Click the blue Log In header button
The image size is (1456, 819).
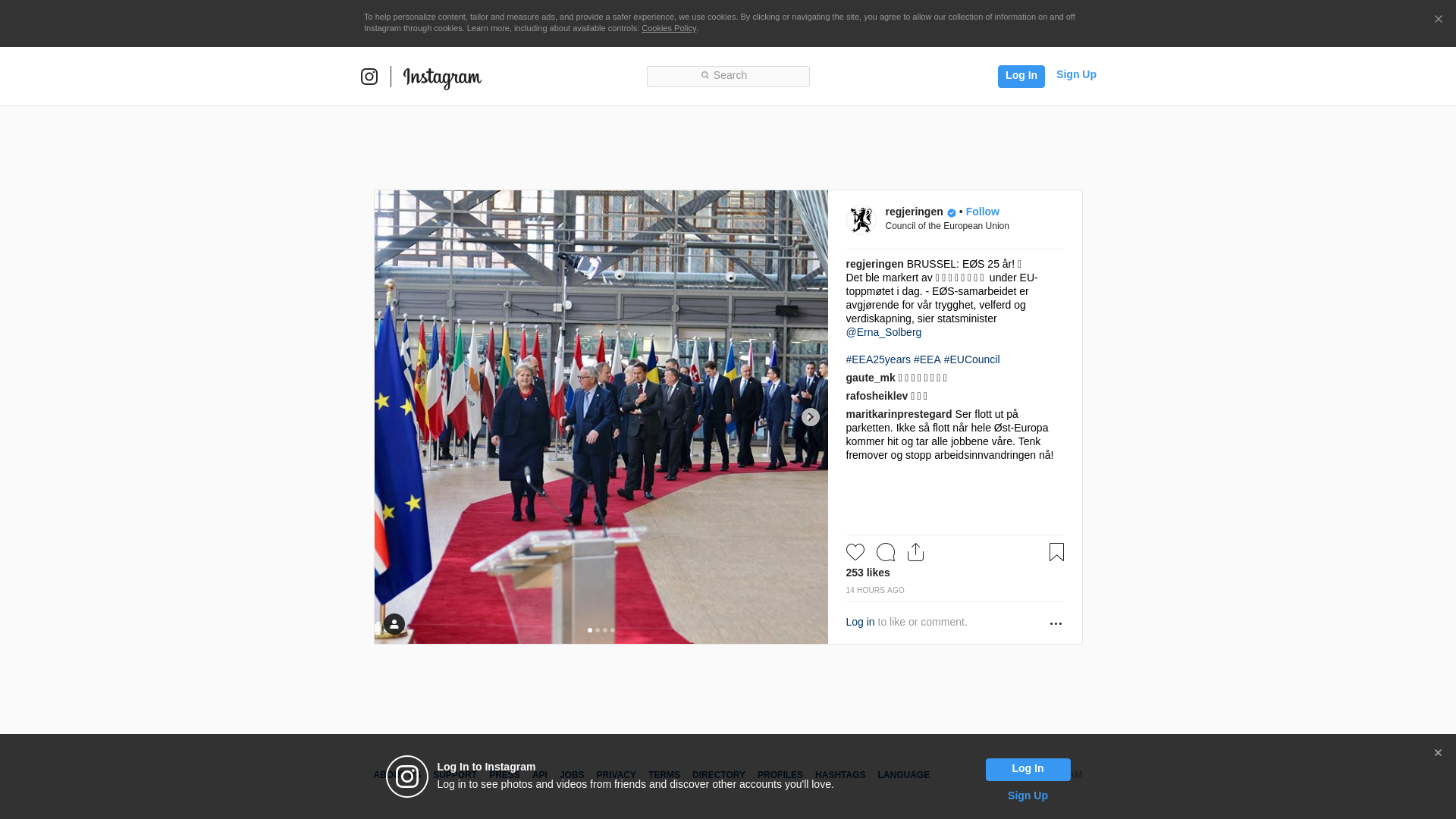(x=1021, y=77)
